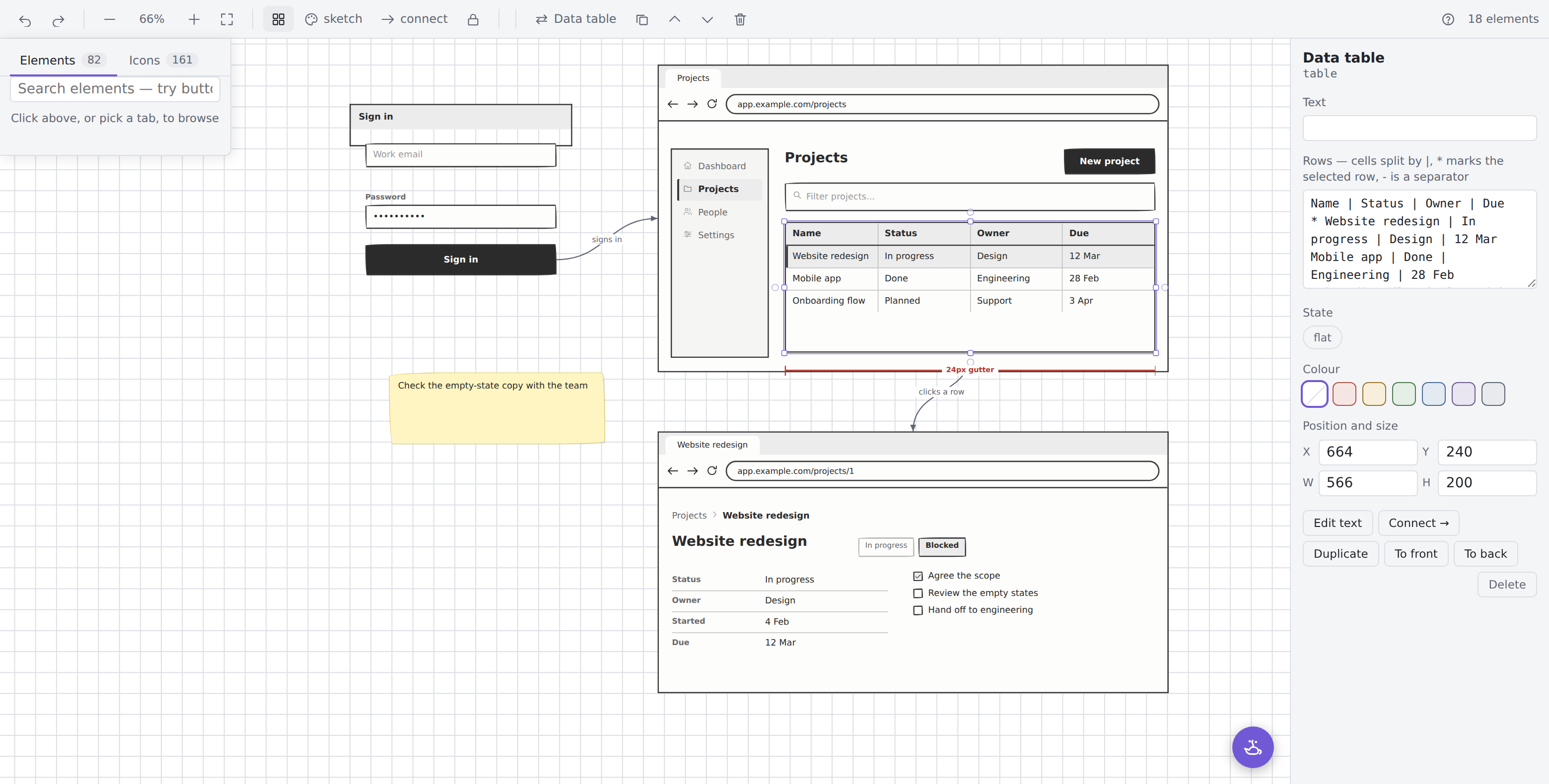
Task: Focus the Search elements field
Action: [116, 89]
